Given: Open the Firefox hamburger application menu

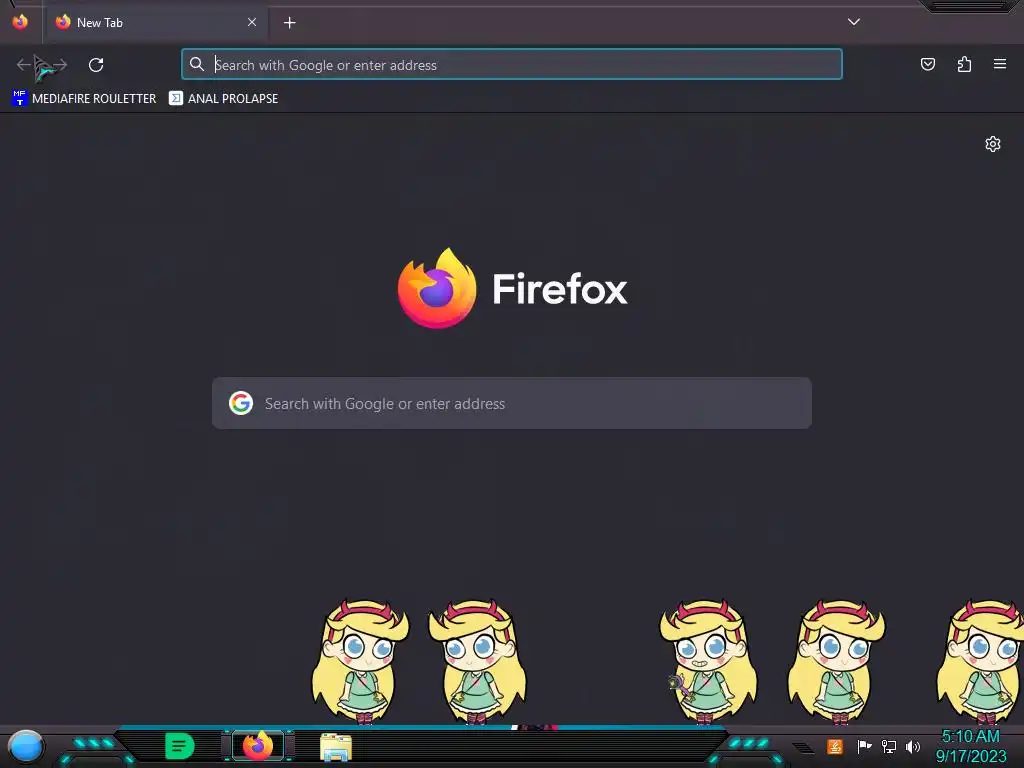Looking at the screenshot, I should (x=1000, y=64).
